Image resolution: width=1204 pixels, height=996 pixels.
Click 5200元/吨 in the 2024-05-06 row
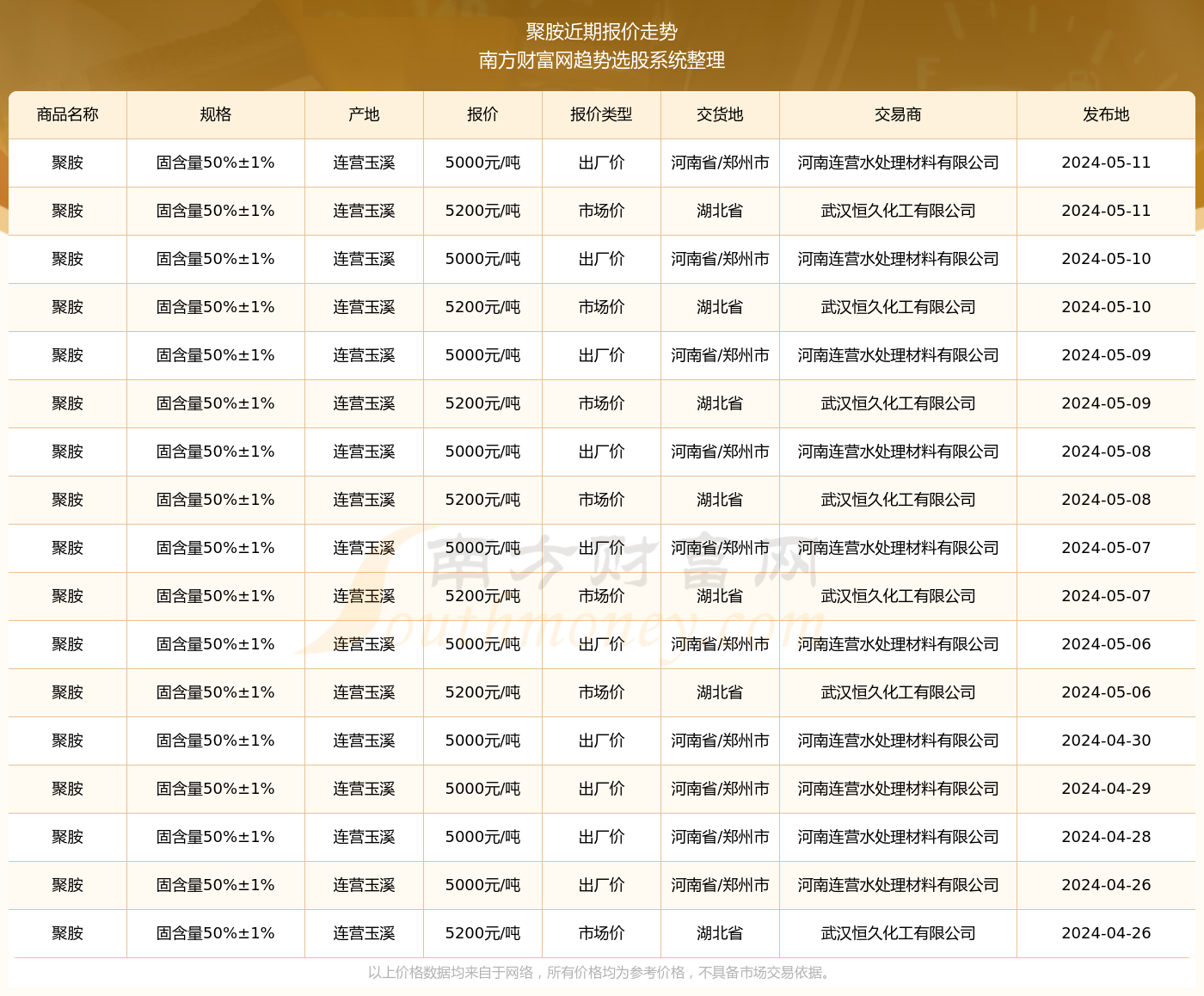click(x=482, y=692)
